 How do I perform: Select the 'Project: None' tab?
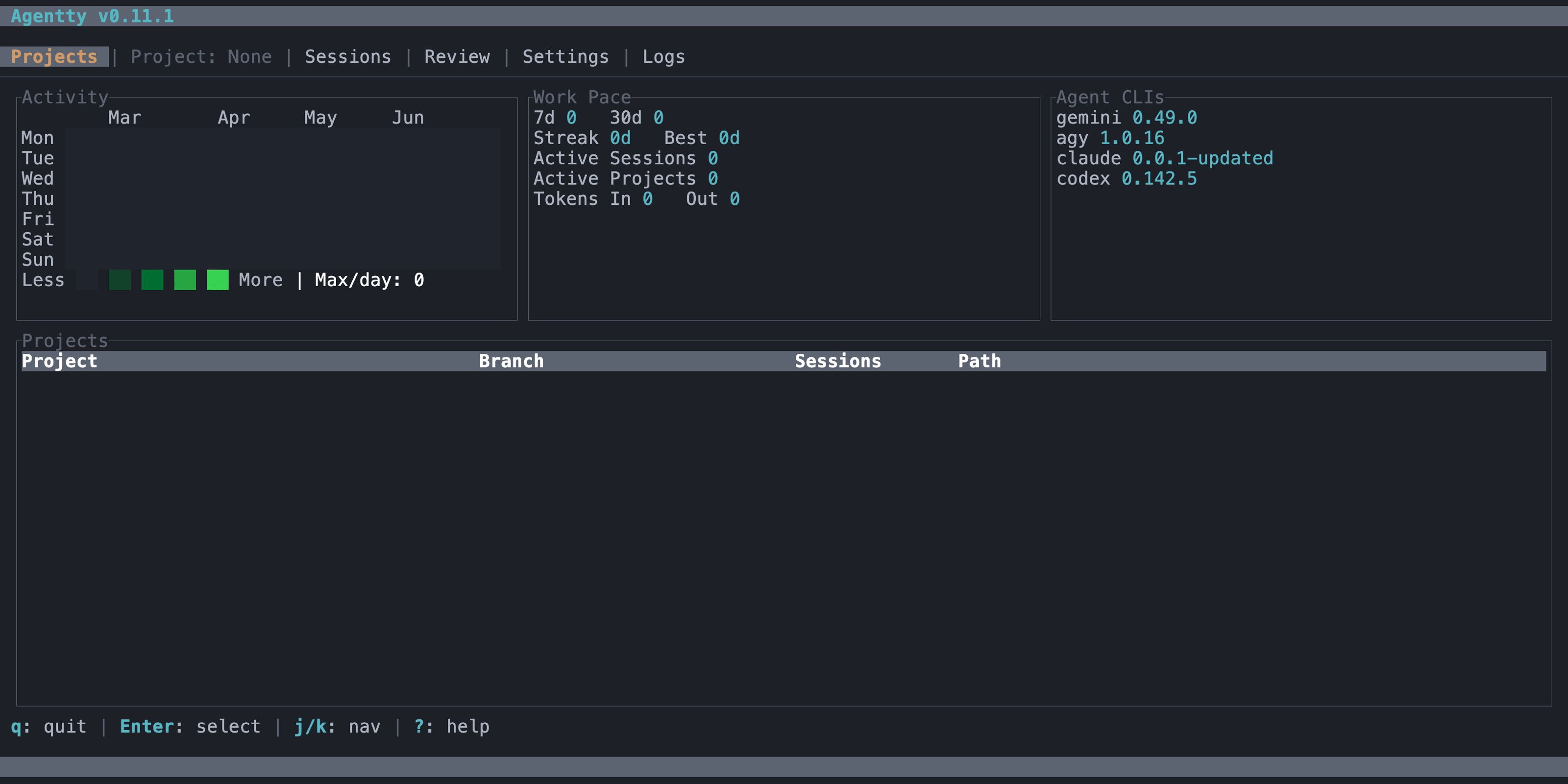[x=201, y=57]
